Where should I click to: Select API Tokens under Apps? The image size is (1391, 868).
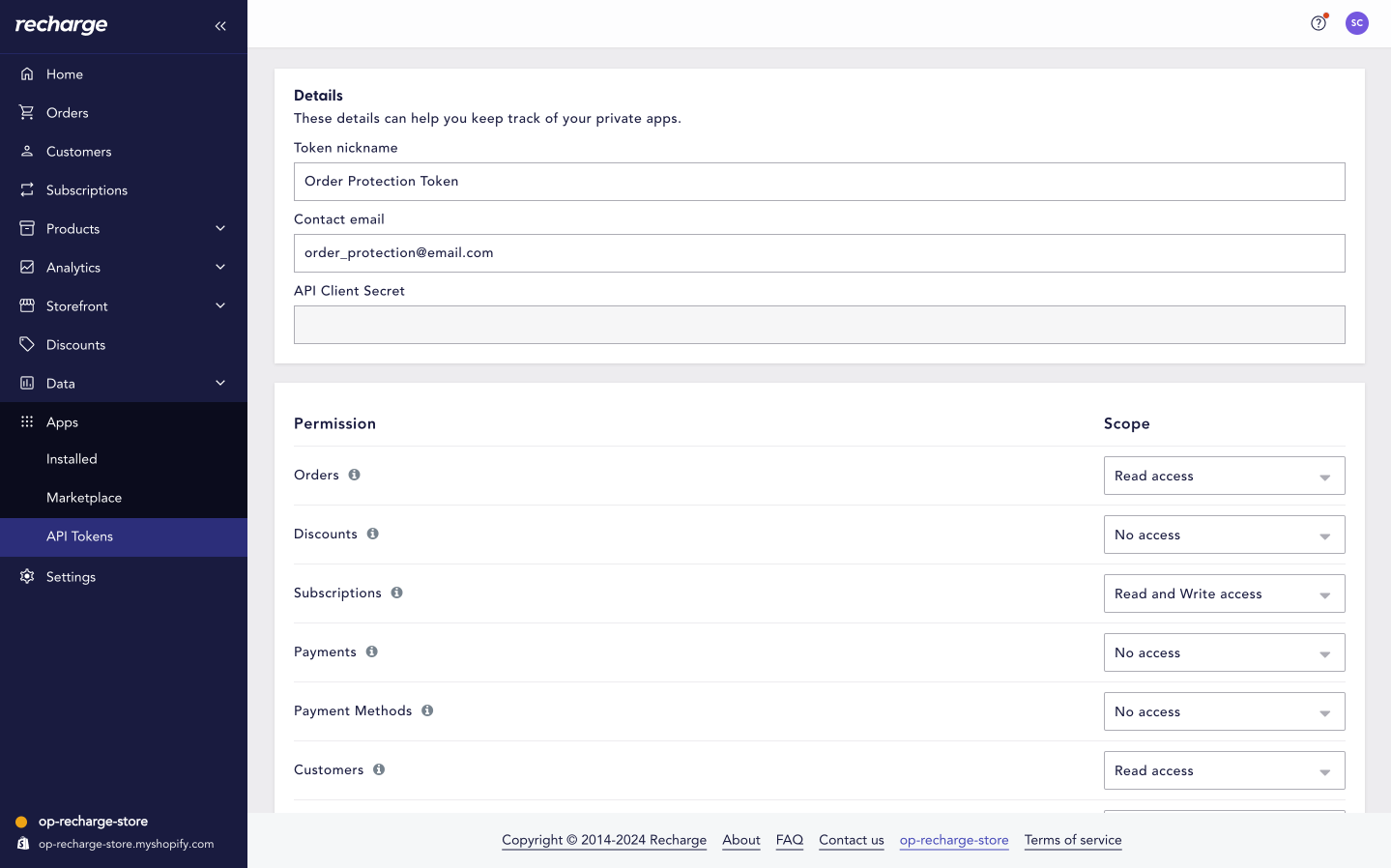[124, 536]
